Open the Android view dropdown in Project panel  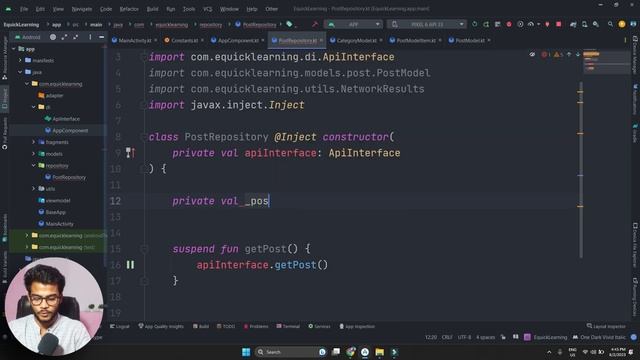(x=28, y=37)
